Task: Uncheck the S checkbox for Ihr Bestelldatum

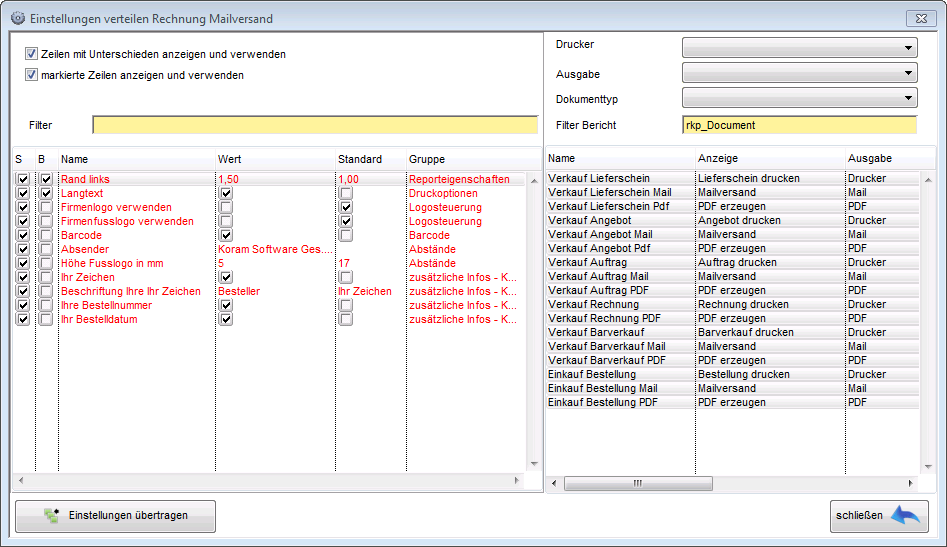Action: (x=23, y=319)
